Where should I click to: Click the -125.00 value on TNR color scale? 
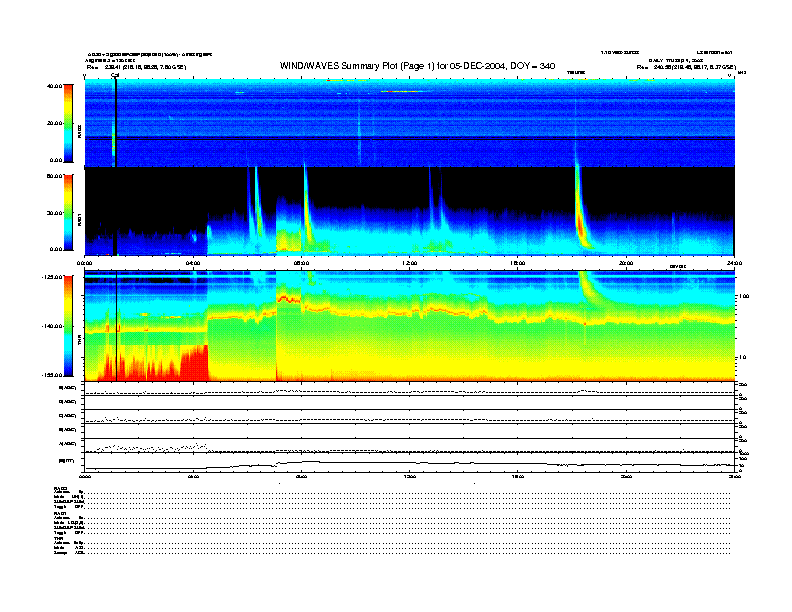pyautogui.click(x=52, y=277)
